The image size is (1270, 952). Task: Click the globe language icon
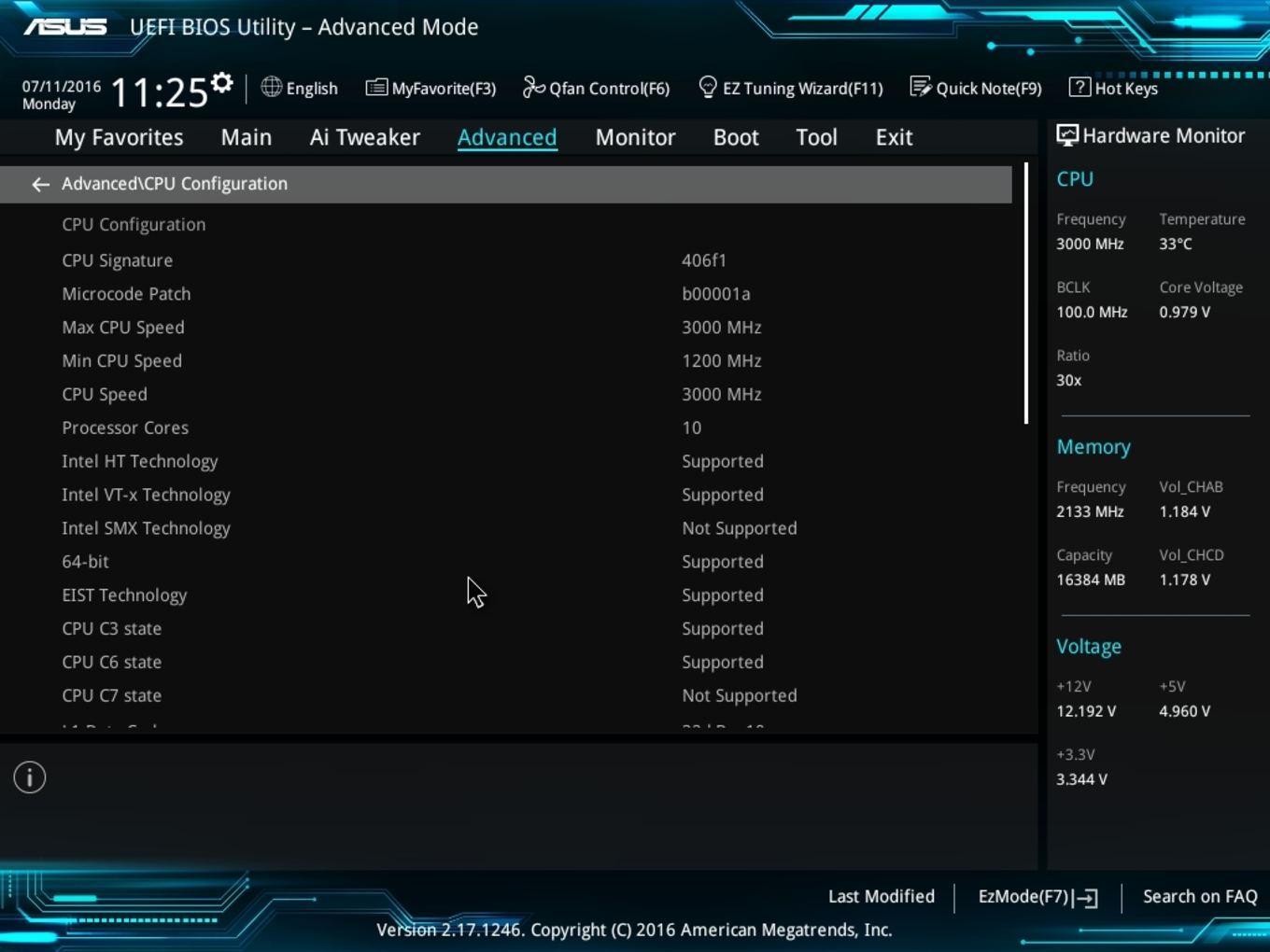[x=271, y=87]
